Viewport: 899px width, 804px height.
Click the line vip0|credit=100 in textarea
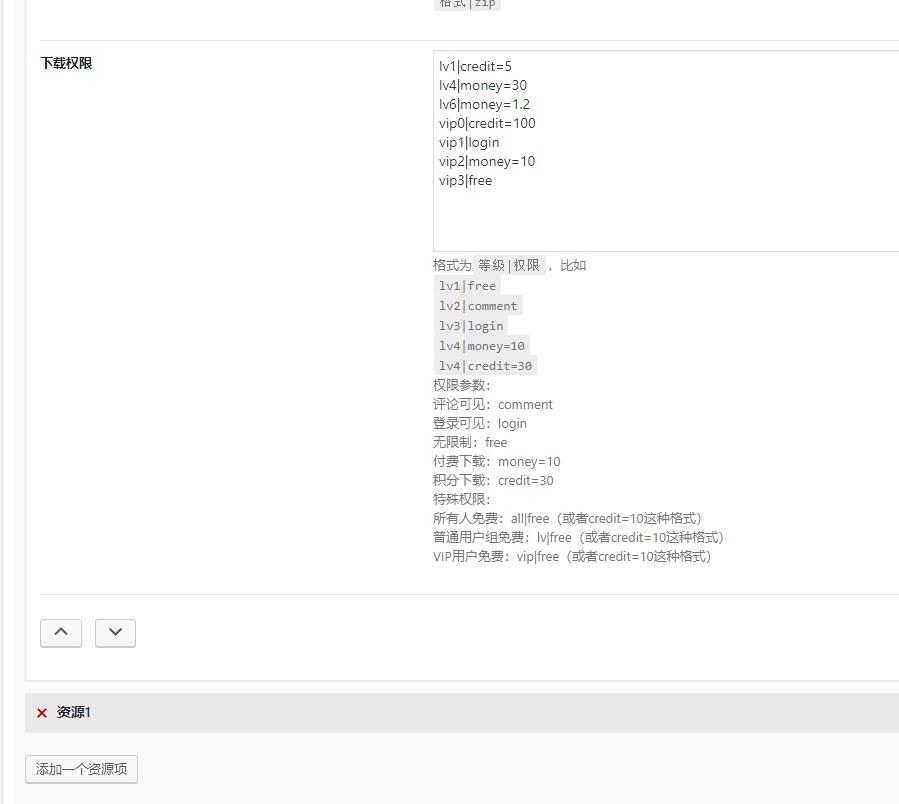point(487,123)
